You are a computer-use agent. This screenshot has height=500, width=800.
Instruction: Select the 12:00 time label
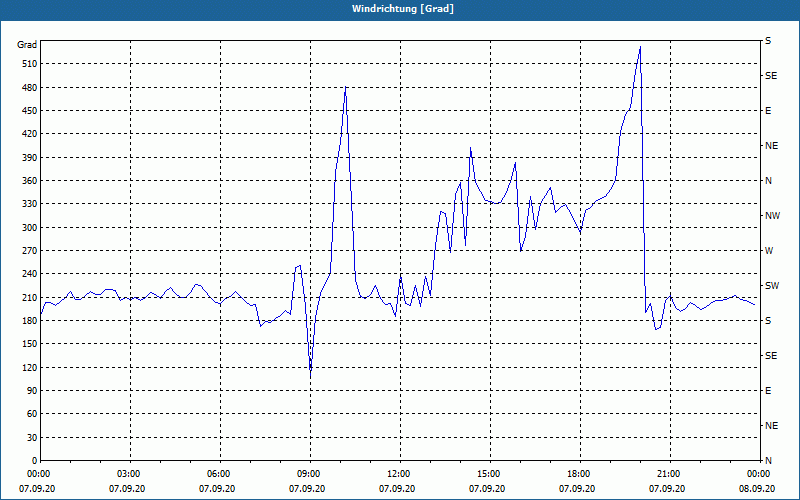pyautogui.click(x=400, y=474)
